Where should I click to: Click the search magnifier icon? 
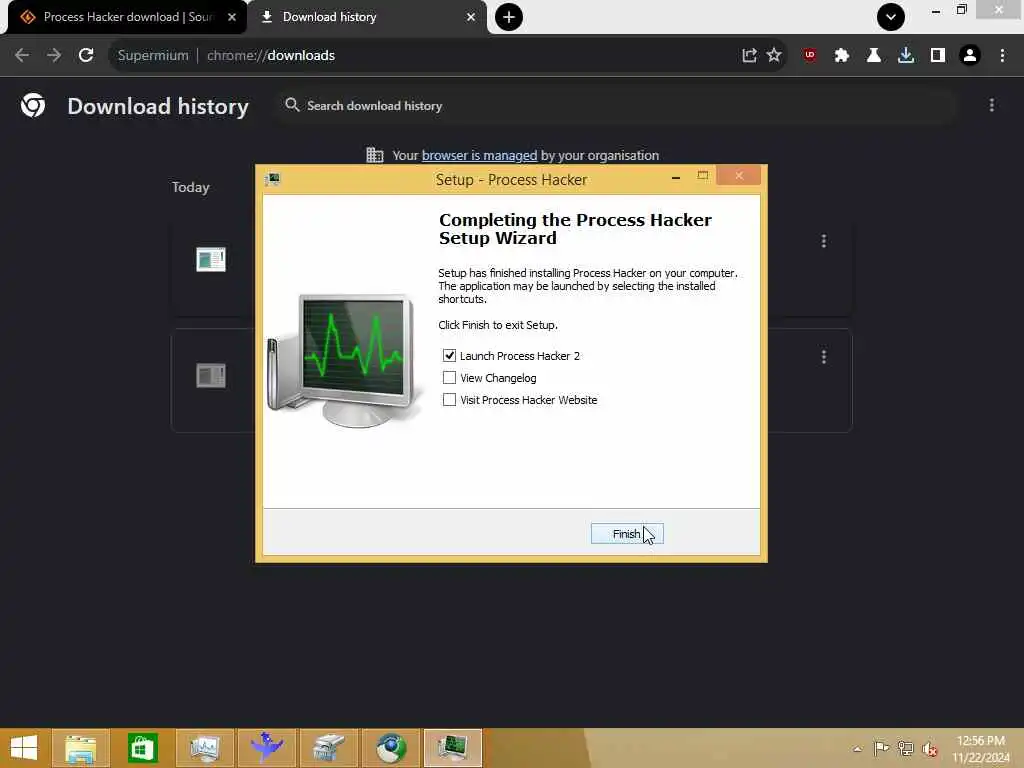(292, 105)
